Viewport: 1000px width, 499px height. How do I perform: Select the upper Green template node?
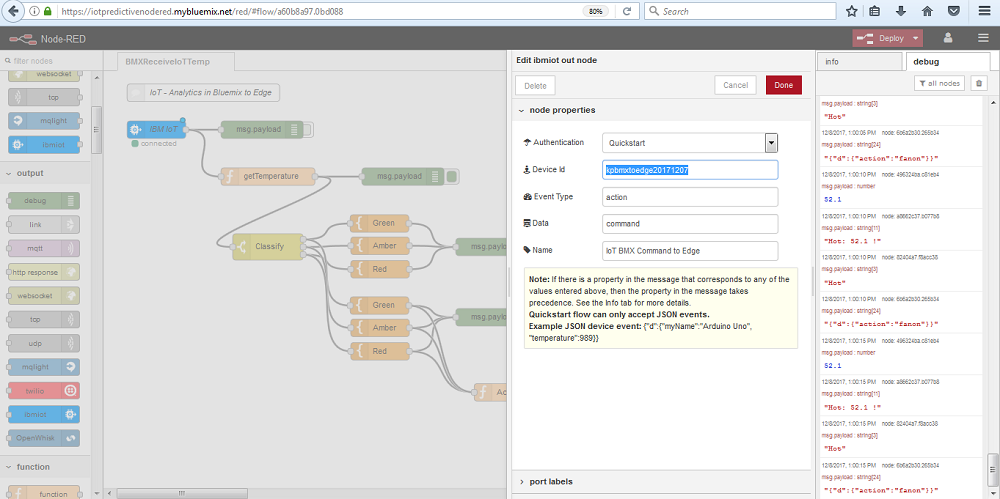coord(380,223)
